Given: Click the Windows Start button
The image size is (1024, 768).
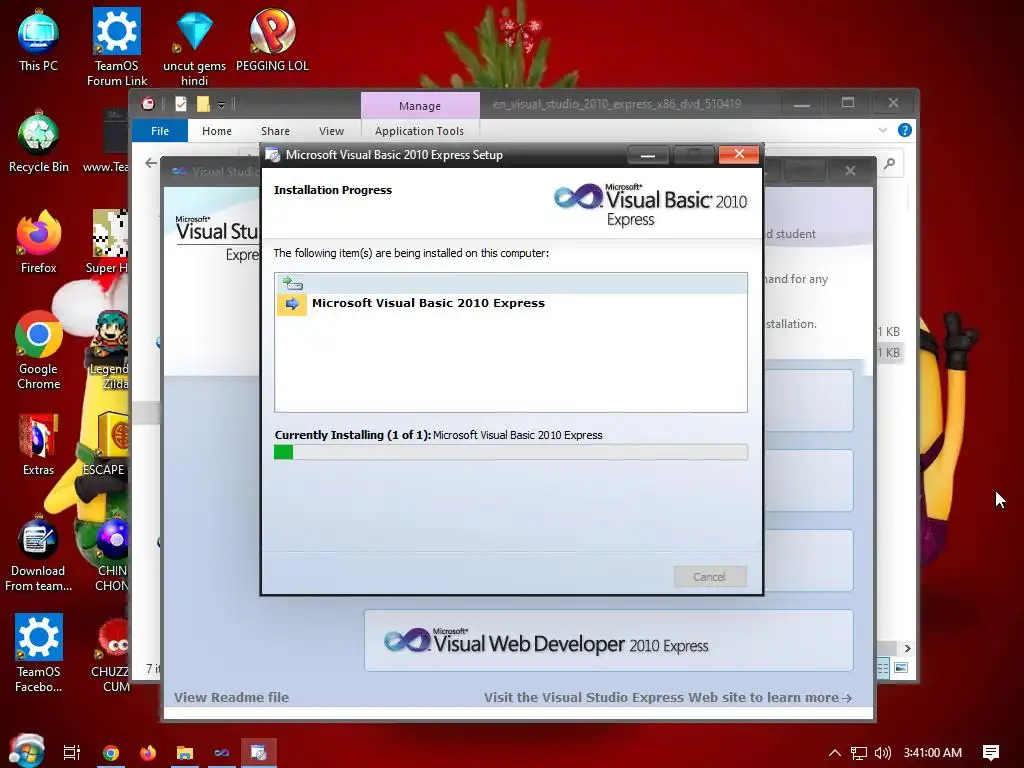Looking at the screenshot, I should click(x=26, y=751).
